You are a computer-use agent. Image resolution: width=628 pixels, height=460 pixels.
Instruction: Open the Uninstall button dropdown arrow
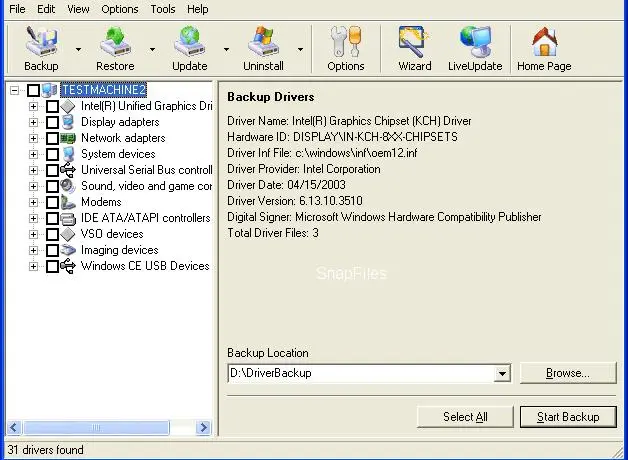point(300,50)
